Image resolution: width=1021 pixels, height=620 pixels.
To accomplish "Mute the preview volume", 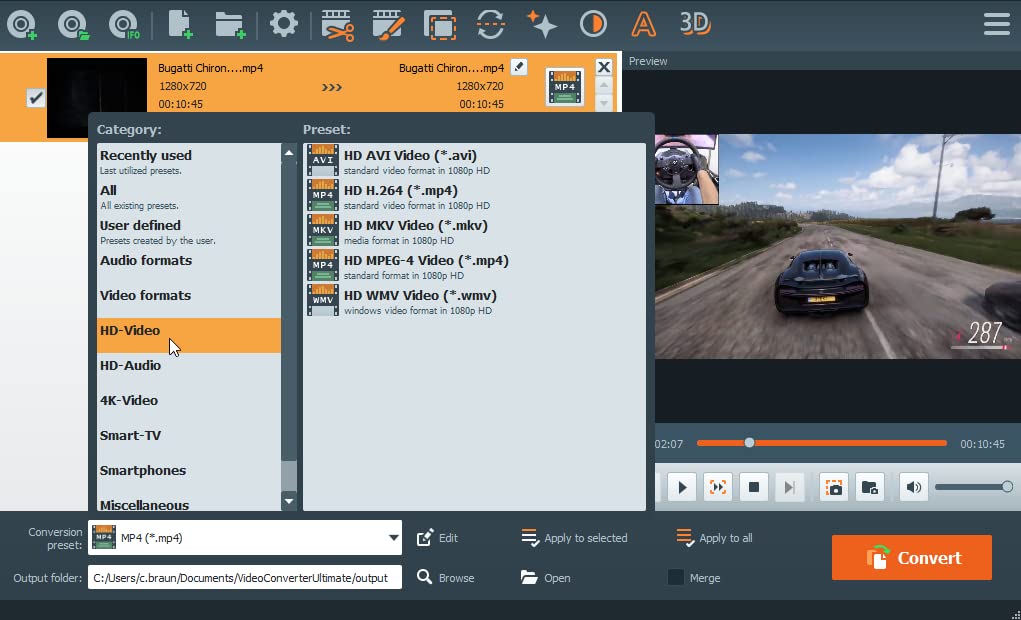I will coord(914,487).
